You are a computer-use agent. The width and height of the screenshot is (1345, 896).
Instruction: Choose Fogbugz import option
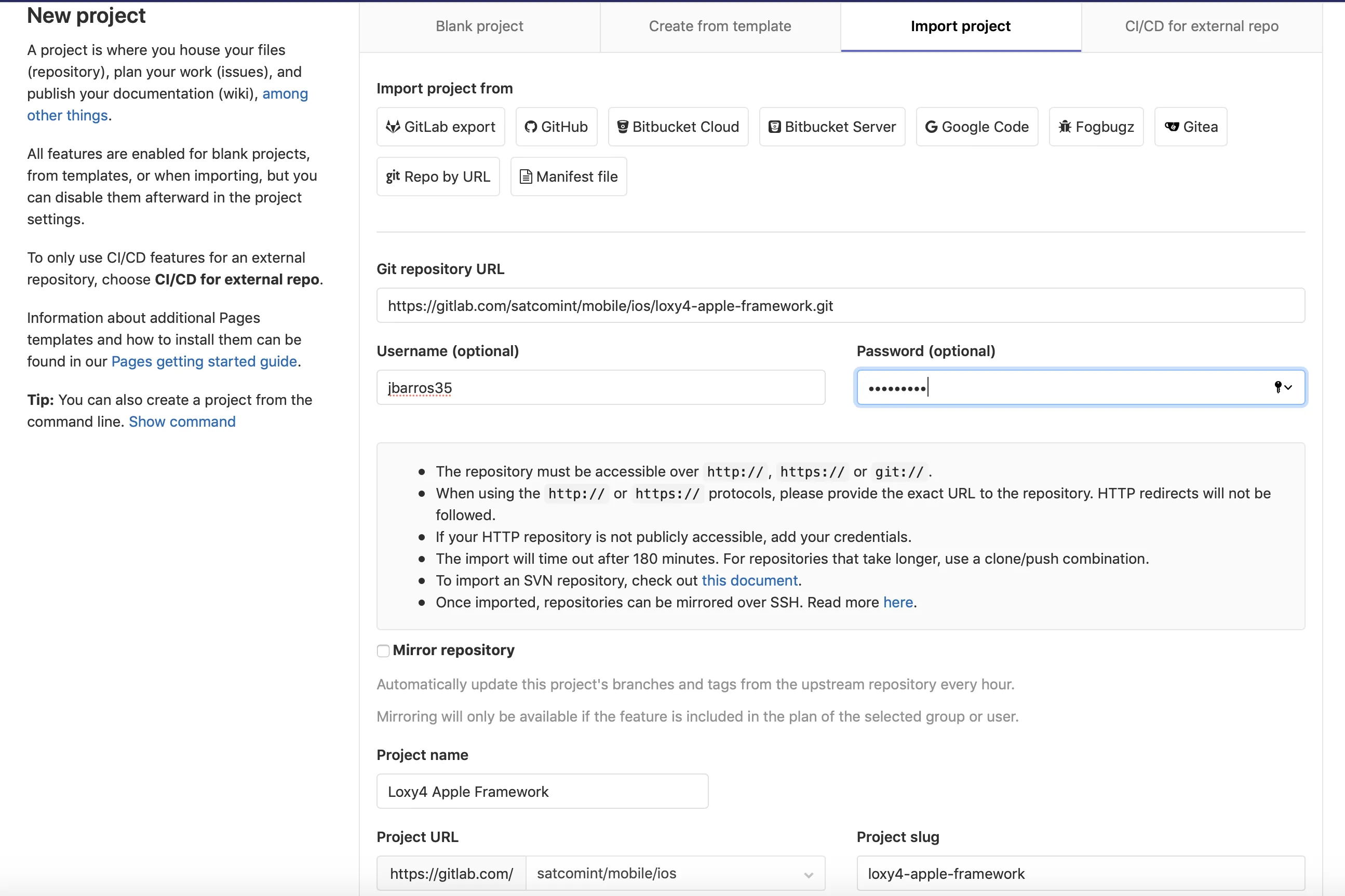tap(1096, 127)
